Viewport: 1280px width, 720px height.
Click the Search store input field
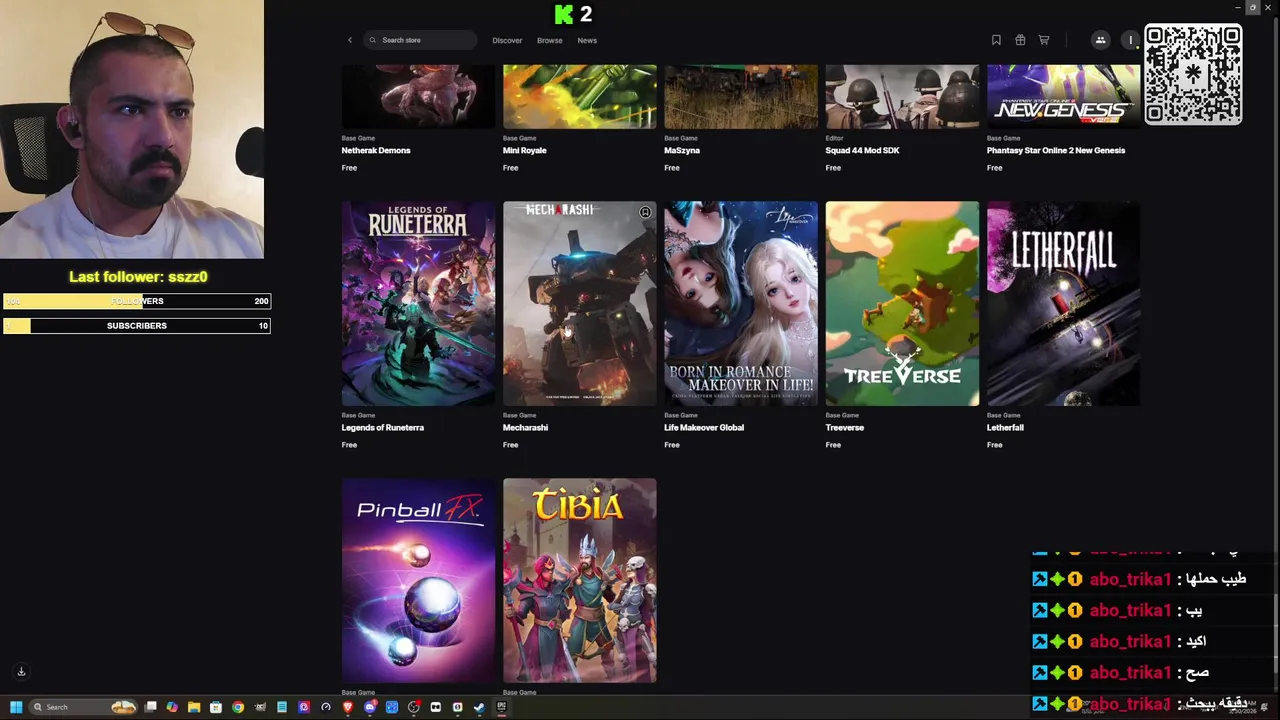(x=420, y=40)
